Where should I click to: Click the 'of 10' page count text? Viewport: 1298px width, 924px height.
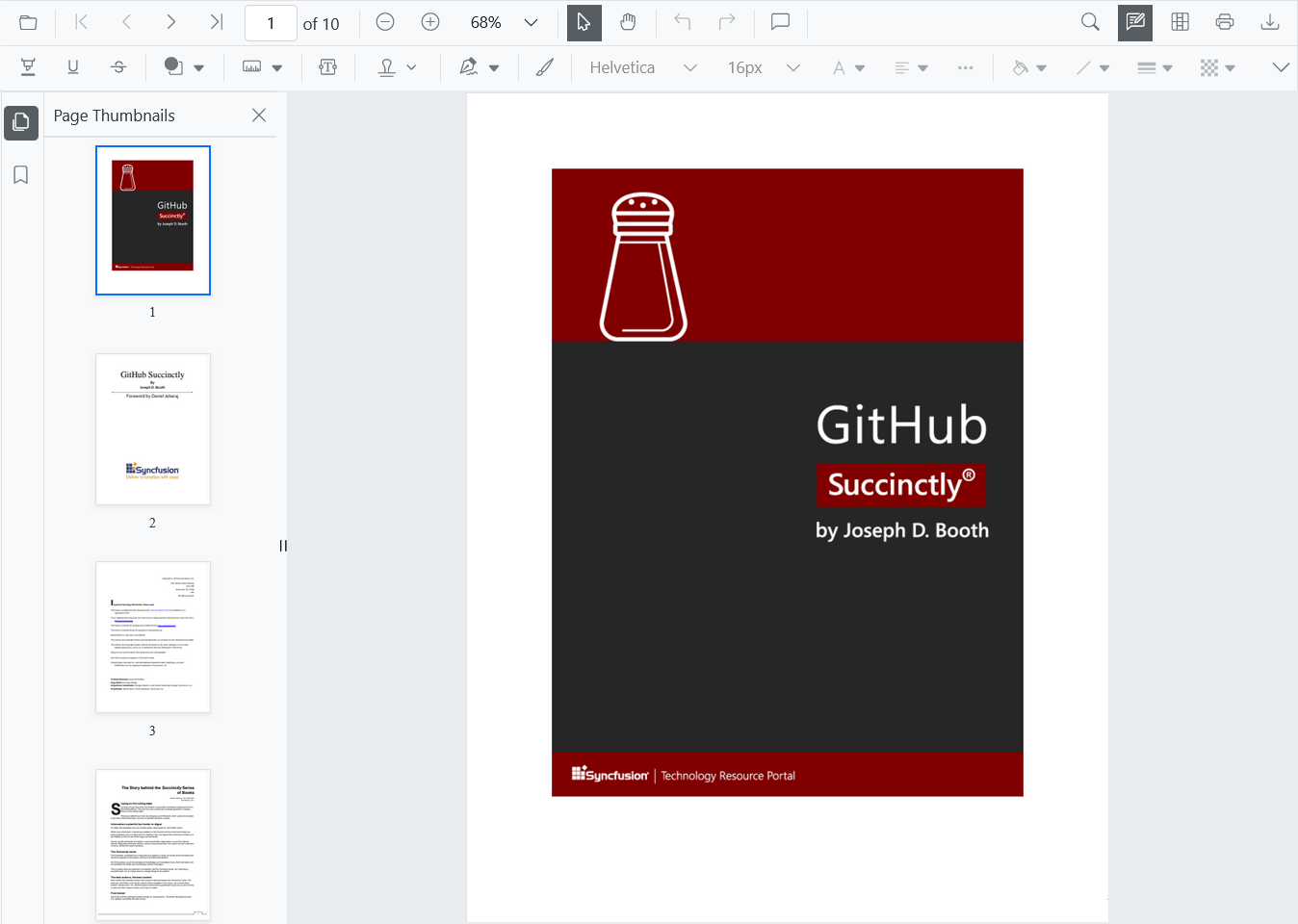(x=322, y=23)
